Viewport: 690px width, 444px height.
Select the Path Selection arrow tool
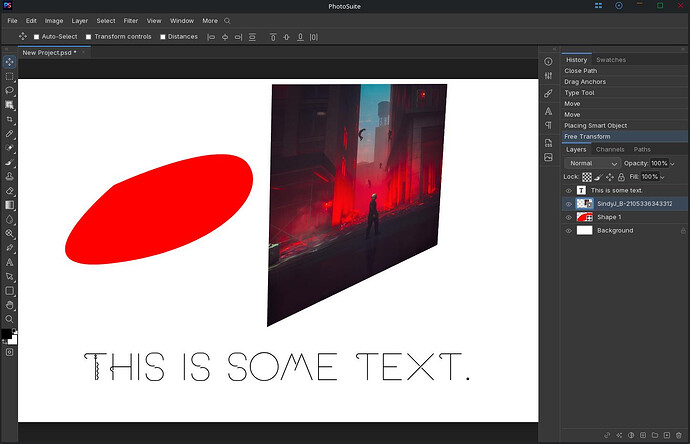click(x=9, y=276)
